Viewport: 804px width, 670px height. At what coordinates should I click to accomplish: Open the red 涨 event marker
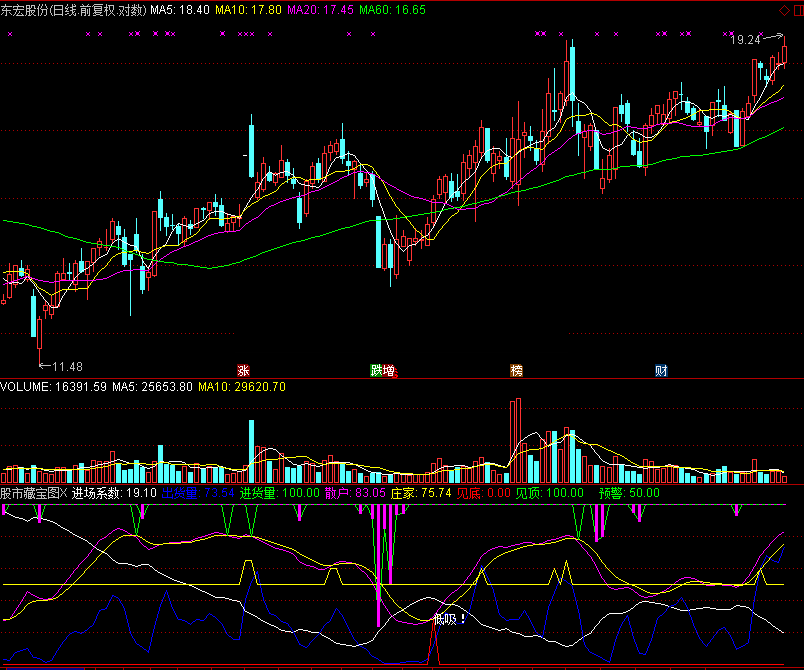[x=243, y=371]
